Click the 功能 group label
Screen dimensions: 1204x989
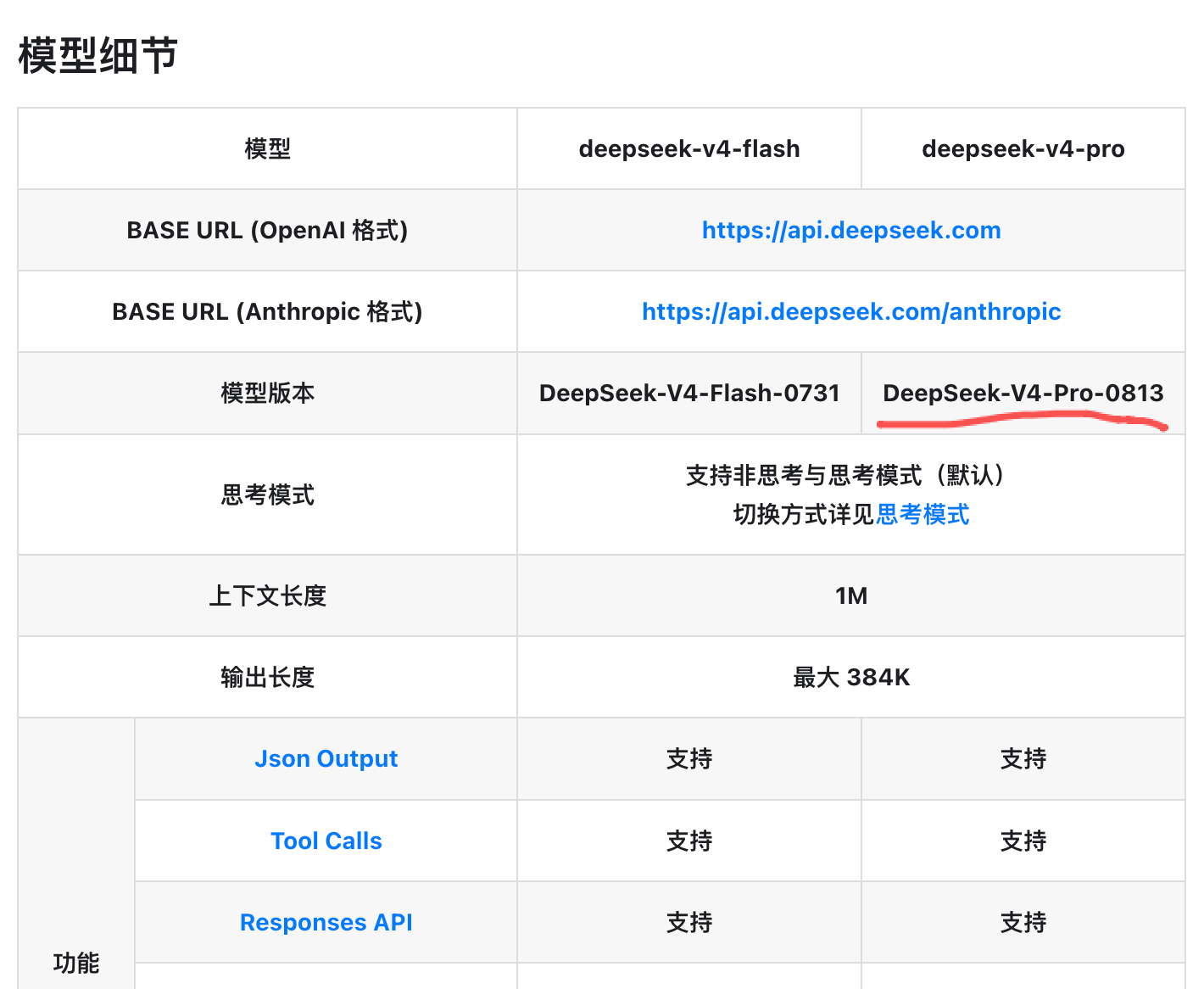tap(76, 964)
